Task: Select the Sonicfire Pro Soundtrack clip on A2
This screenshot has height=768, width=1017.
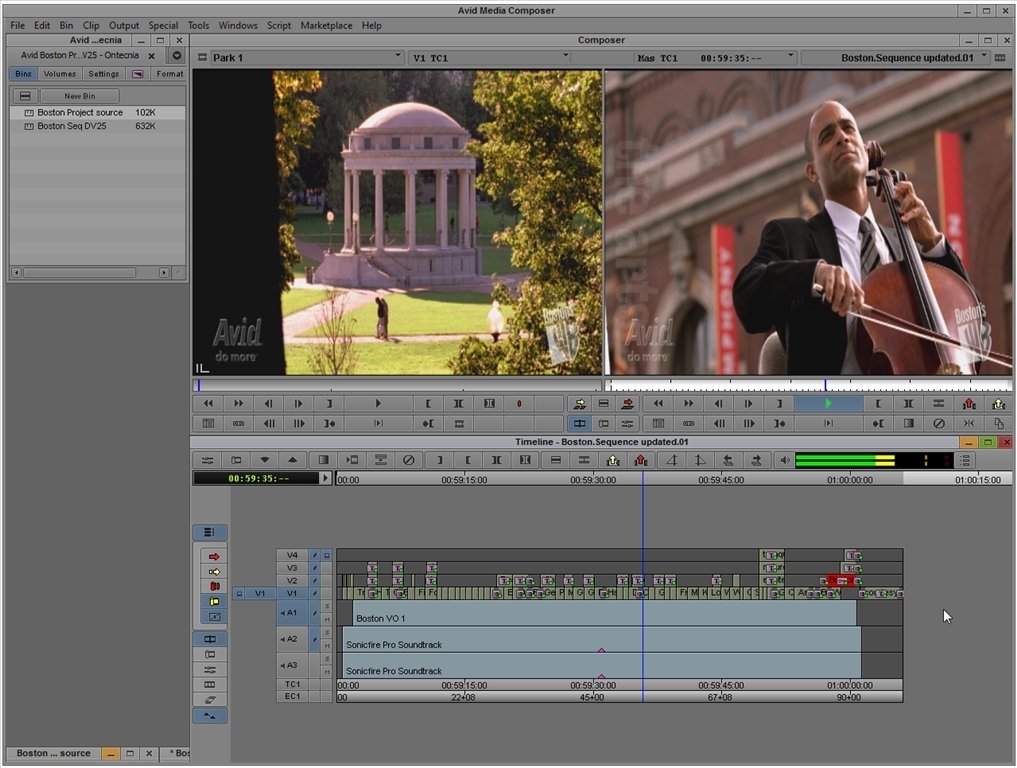Action: pos(601,640)
